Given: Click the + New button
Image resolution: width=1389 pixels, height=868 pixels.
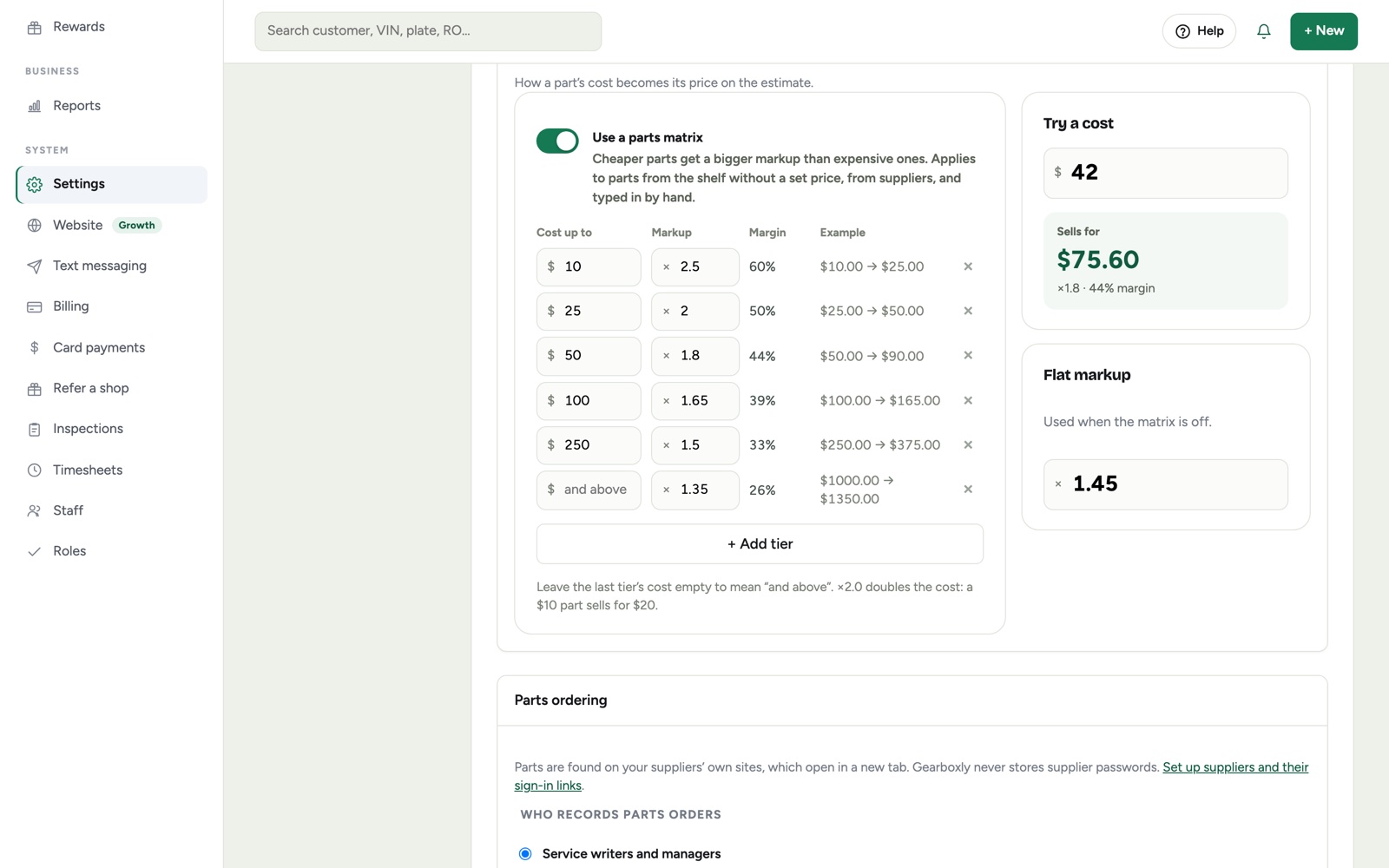Looking at the screenshot, I should click(1324, 31).
